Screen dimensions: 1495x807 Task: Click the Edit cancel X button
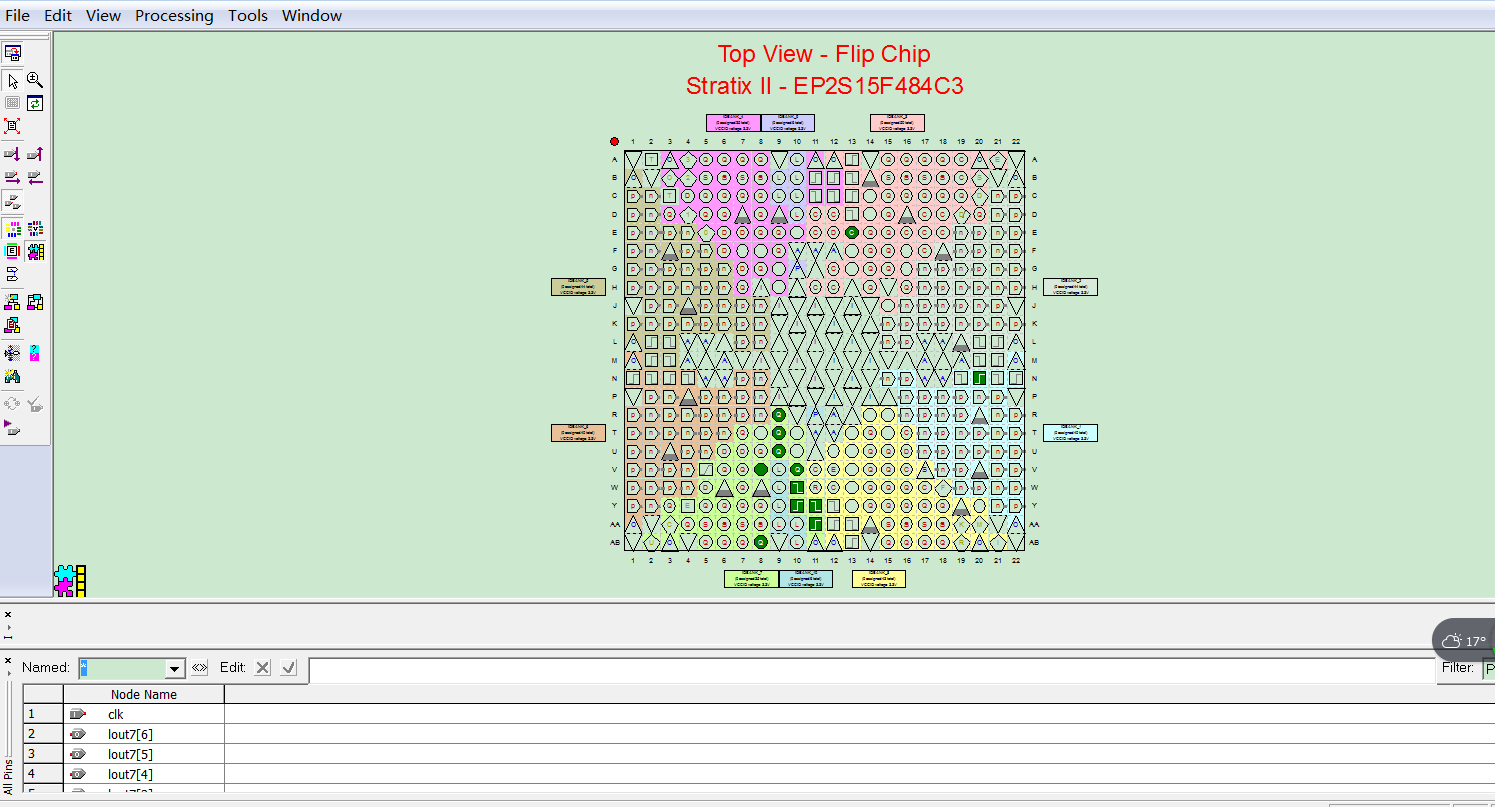pyautogui.click(x=262, y=668)
